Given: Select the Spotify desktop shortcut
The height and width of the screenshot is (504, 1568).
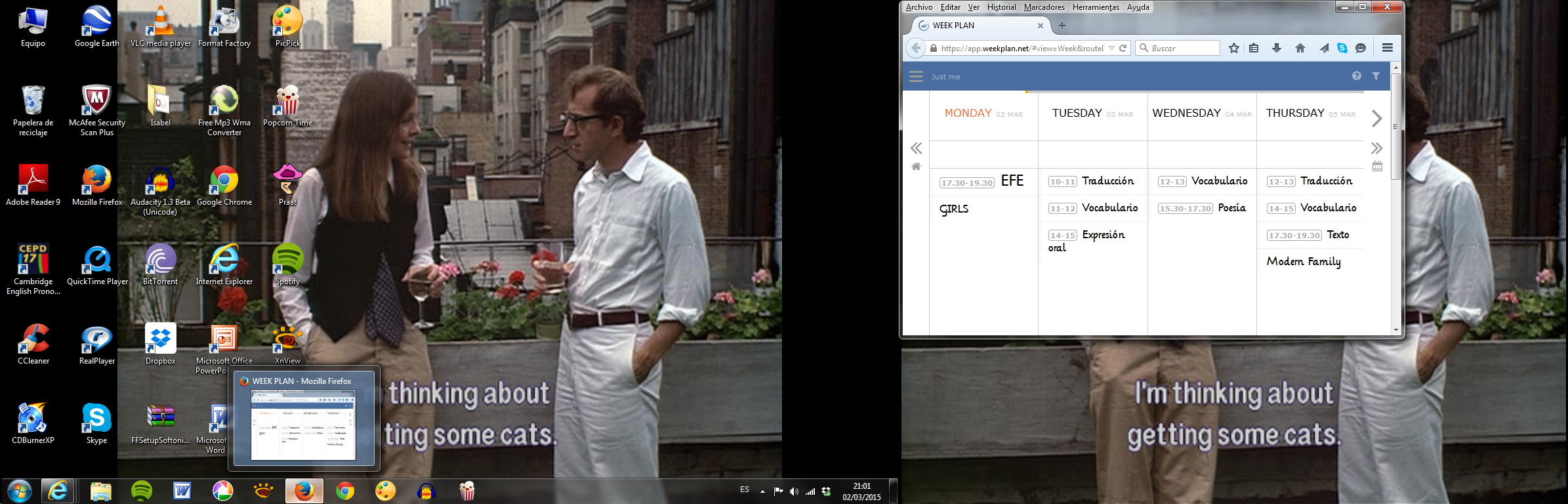Looking at the screenshot, I should pos(287,265).
